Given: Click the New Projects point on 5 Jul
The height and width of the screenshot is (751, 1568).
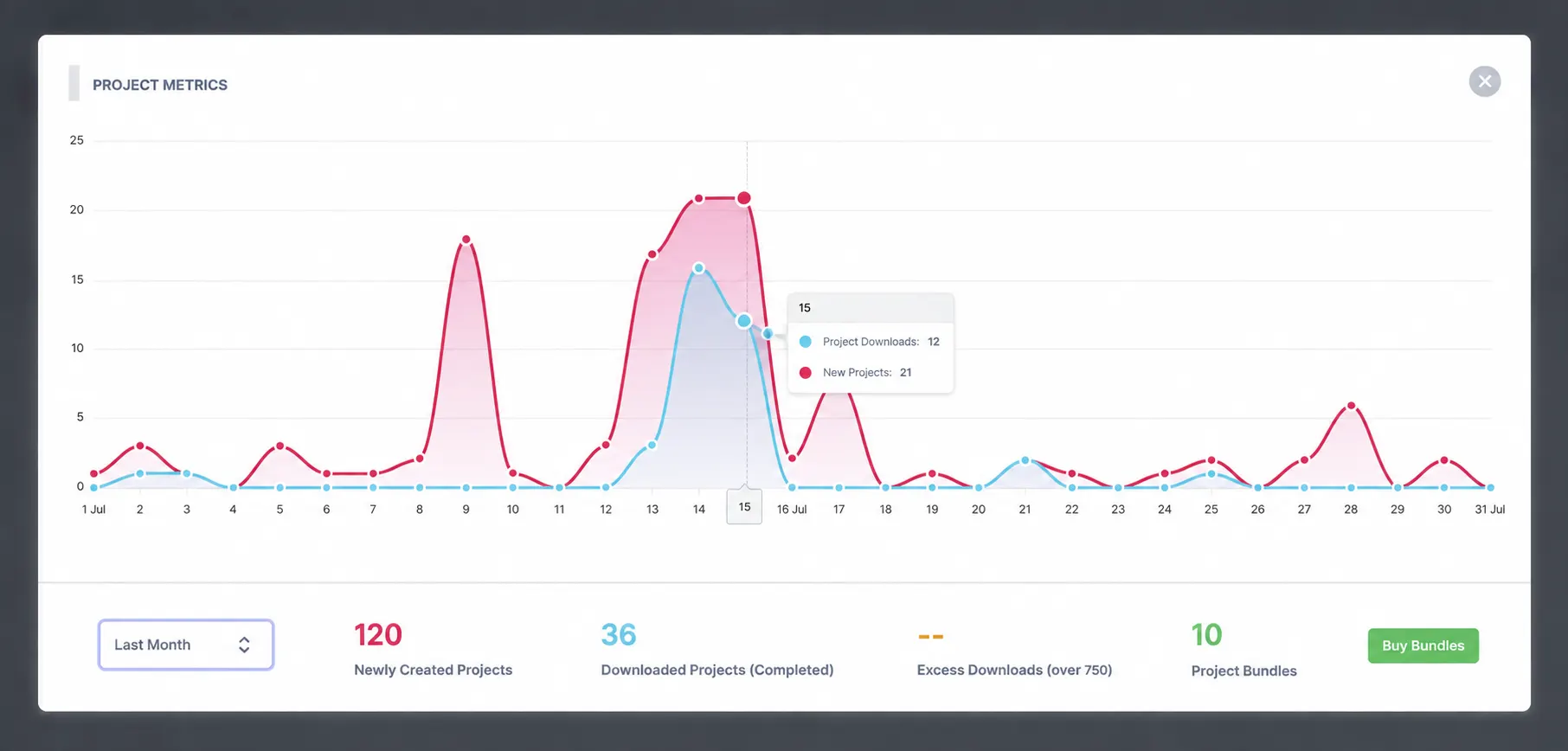Looking at the screenshot, I should pyautogui.click(x=280, y=446).
